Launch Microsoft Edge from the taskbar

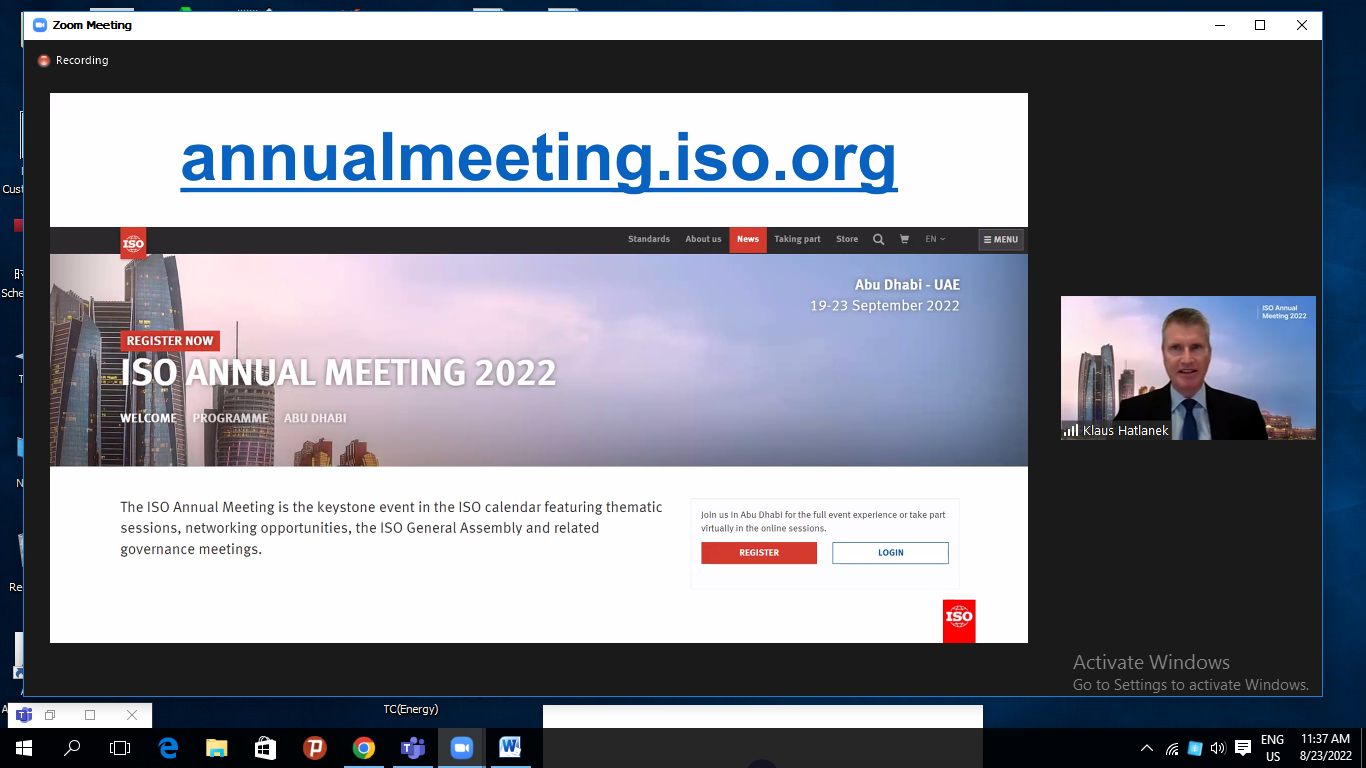click(168, 748)
